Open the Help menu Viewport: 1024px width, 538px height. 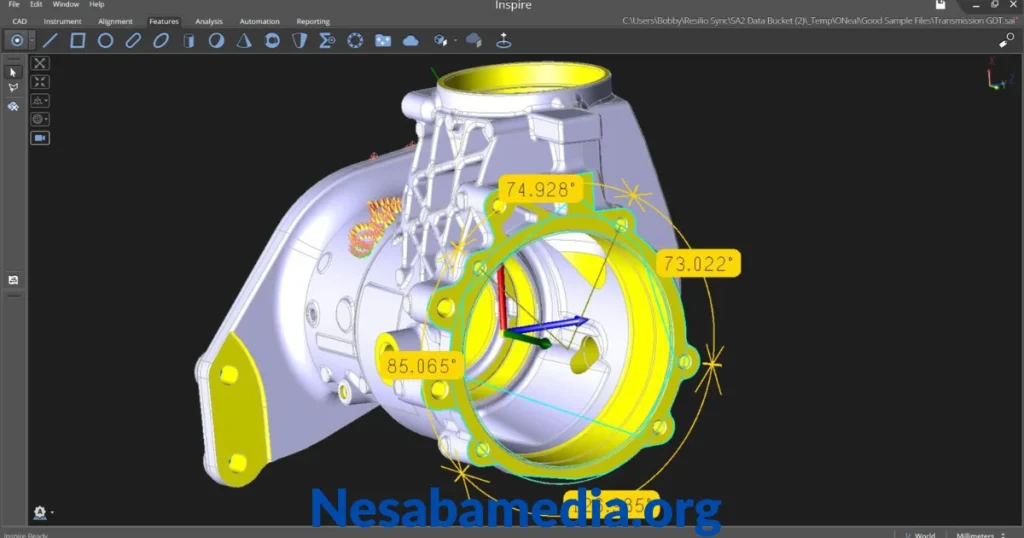97,4
